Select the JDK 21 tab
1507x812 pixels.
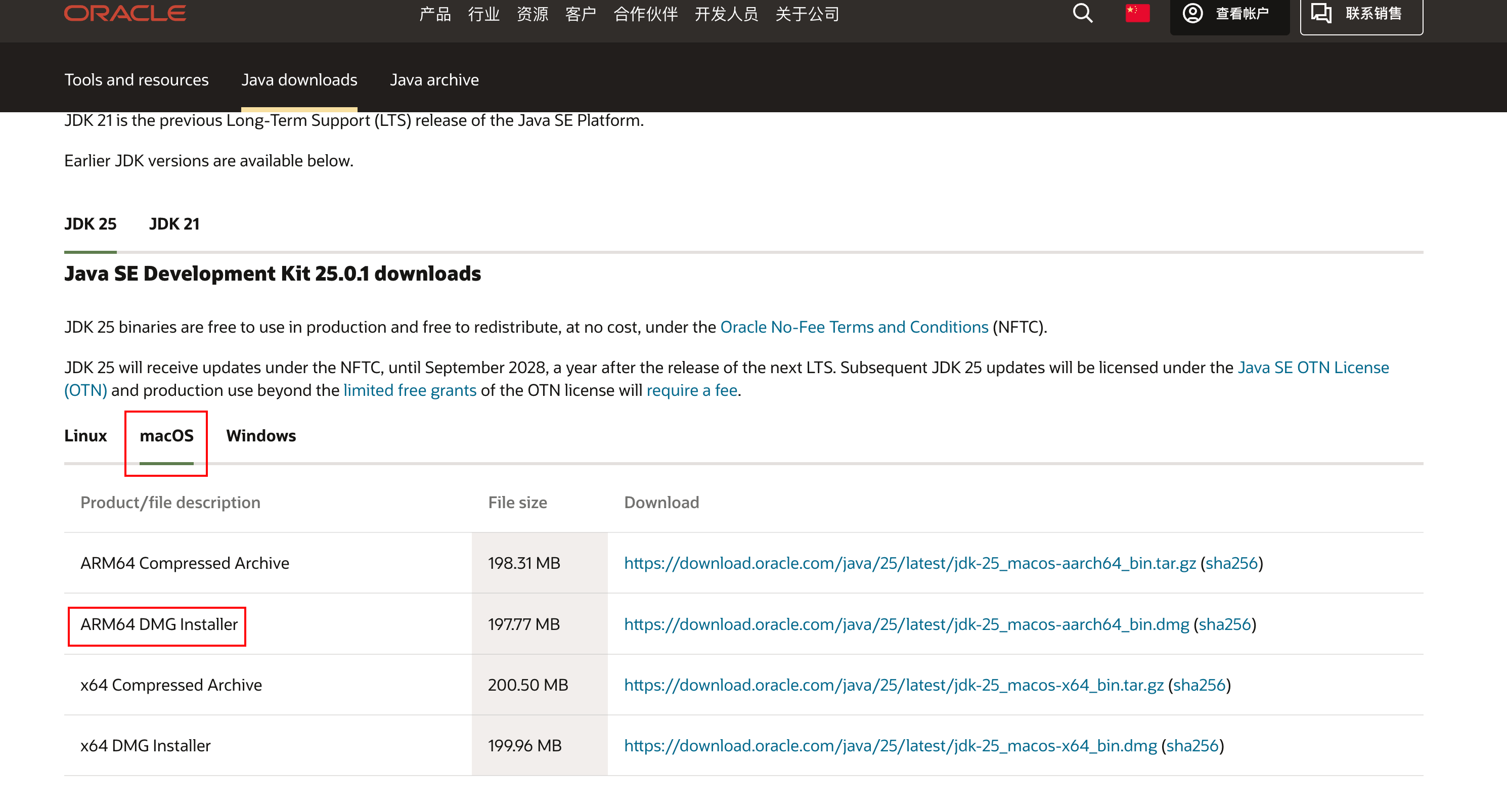174,224
